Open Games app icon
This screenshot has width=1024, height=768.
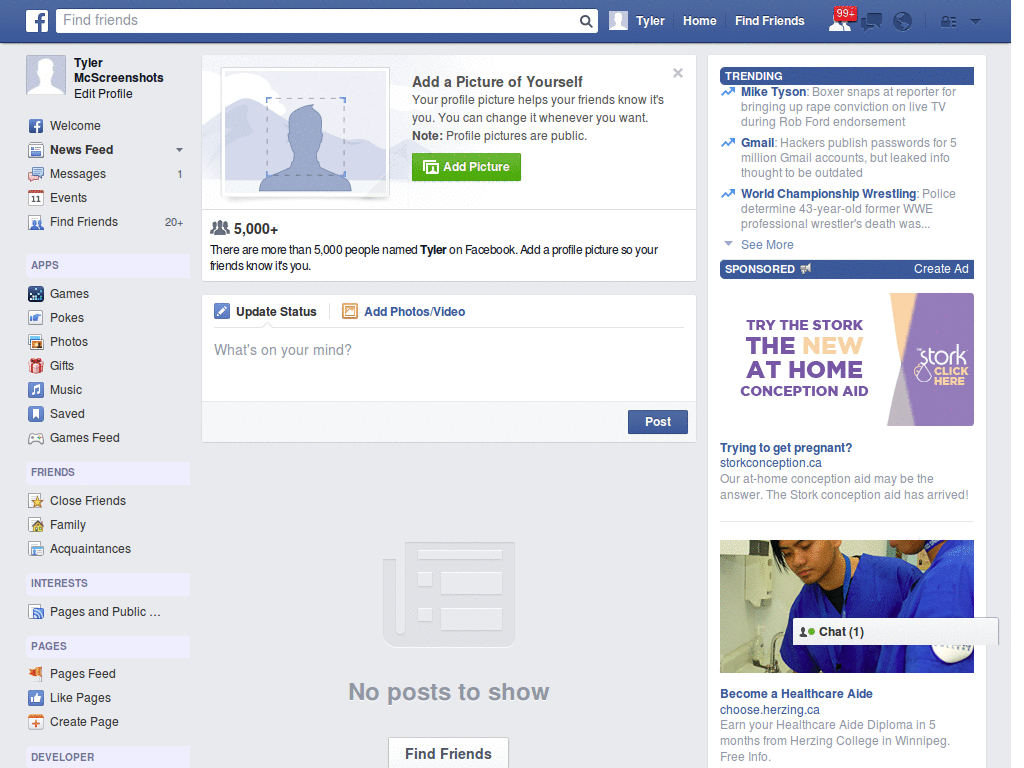(x=36, y=294)
